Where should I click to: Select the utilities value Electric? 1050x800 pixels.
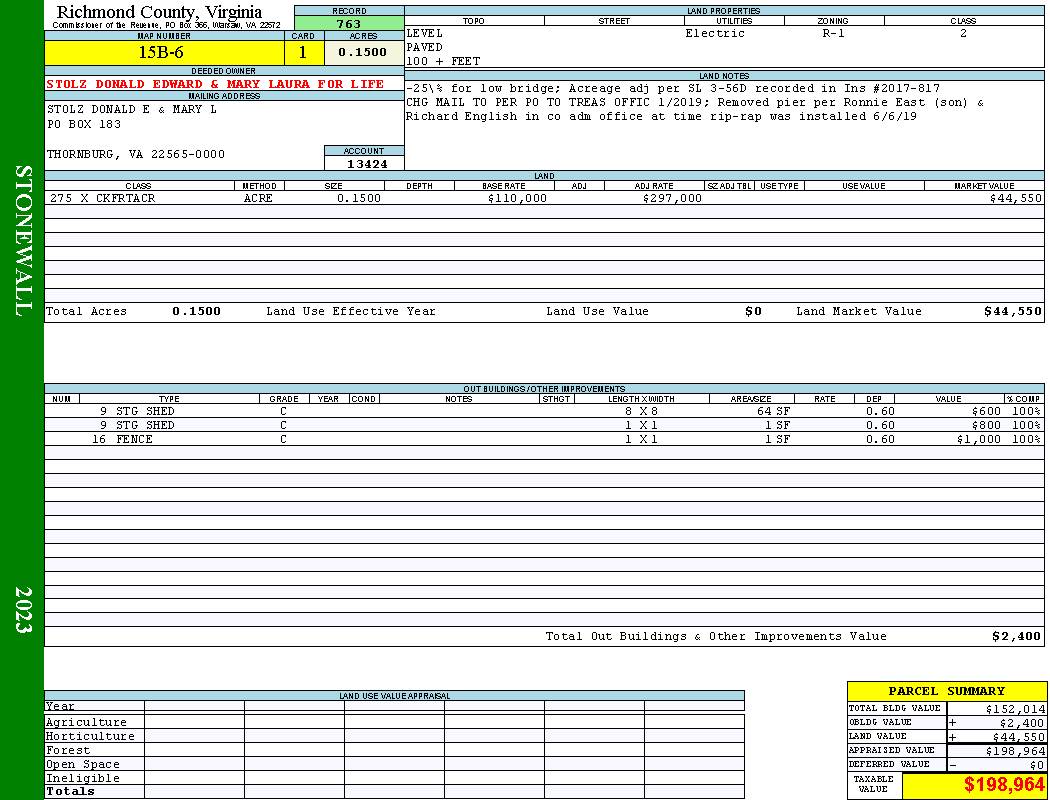[715, 33]
